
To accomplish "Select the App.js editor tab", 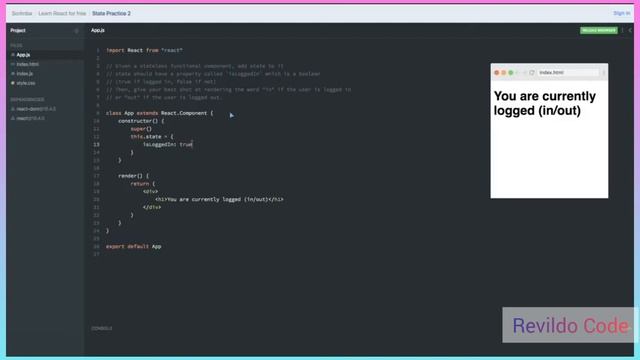I will click(x=98, y=30).
